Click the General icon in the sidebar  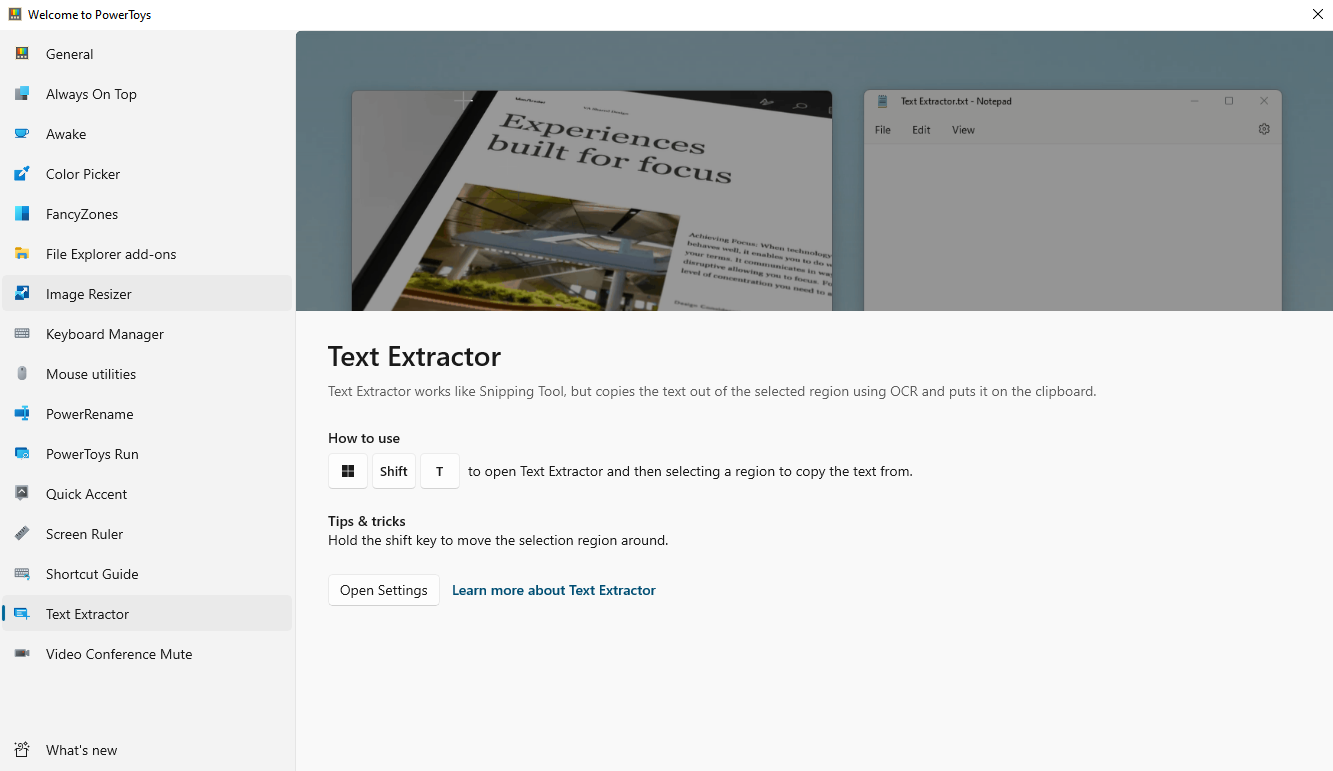[x=22, y=54]
